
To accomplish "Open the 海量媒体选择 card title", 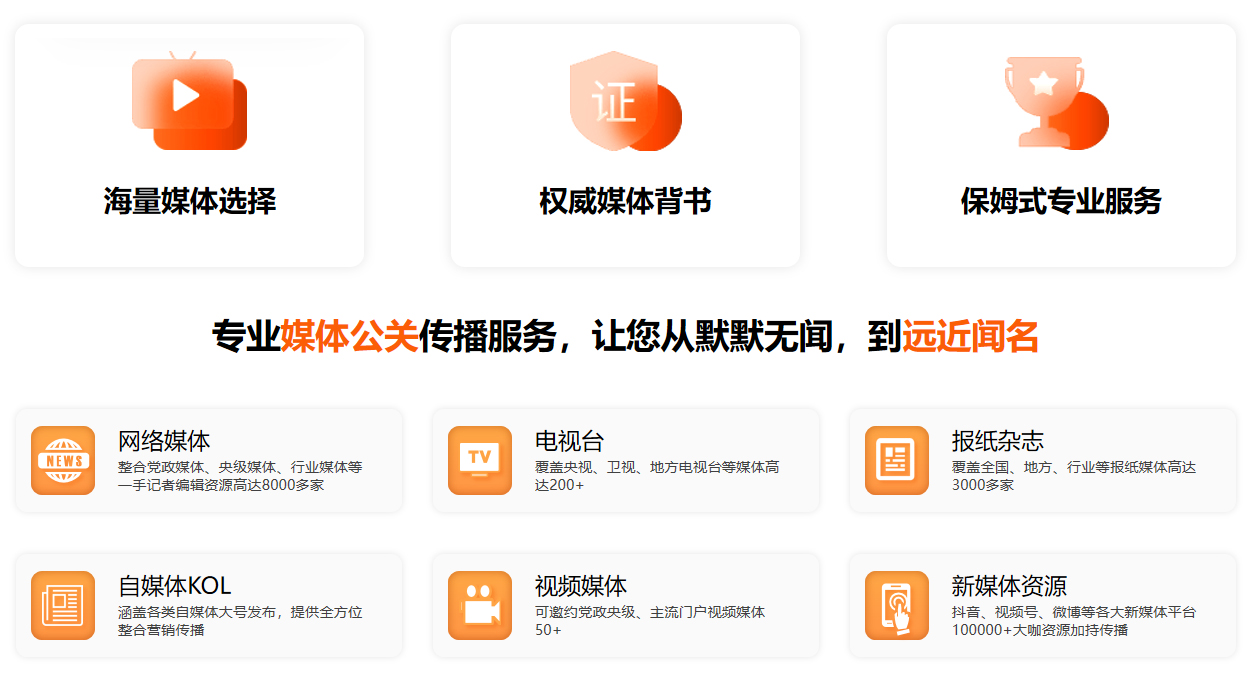I will (189, 201).
